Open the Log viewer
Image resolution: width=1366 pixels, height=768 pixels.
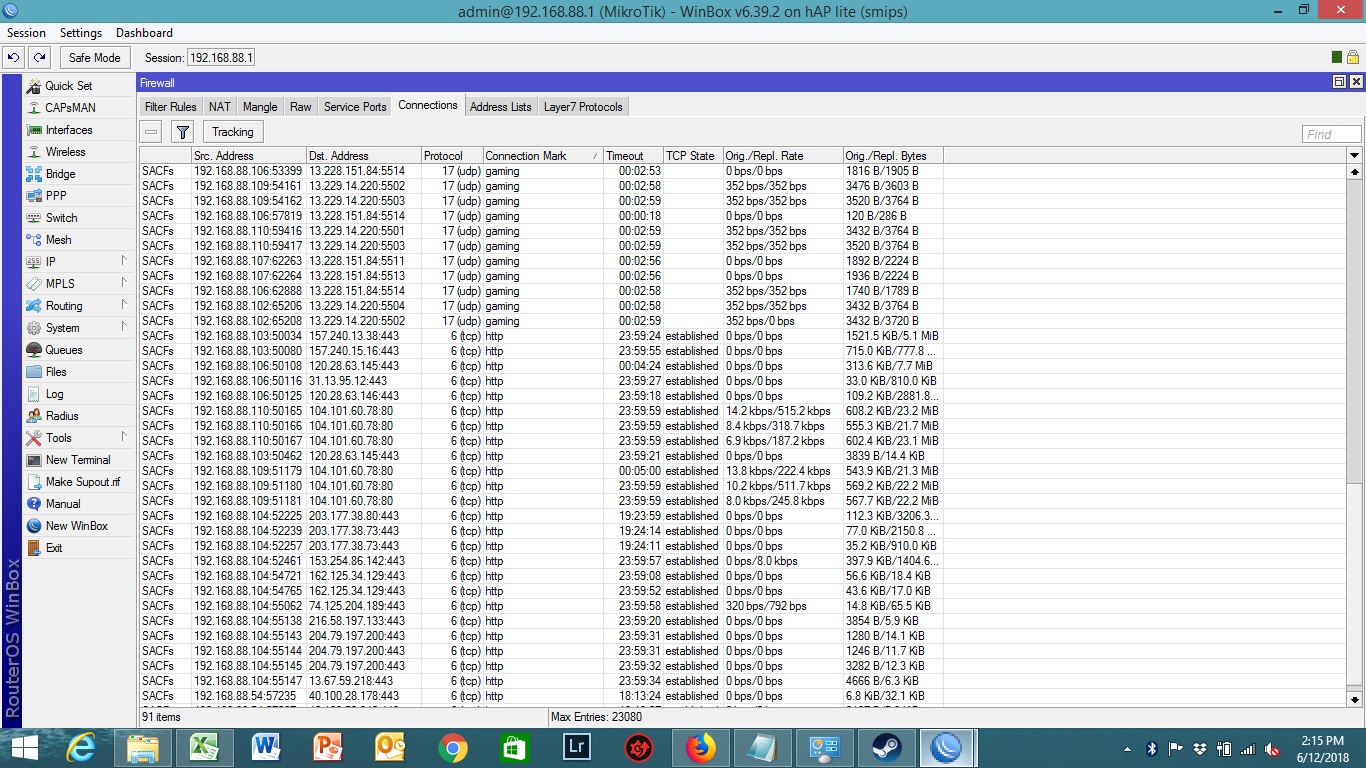click(80, 394)
